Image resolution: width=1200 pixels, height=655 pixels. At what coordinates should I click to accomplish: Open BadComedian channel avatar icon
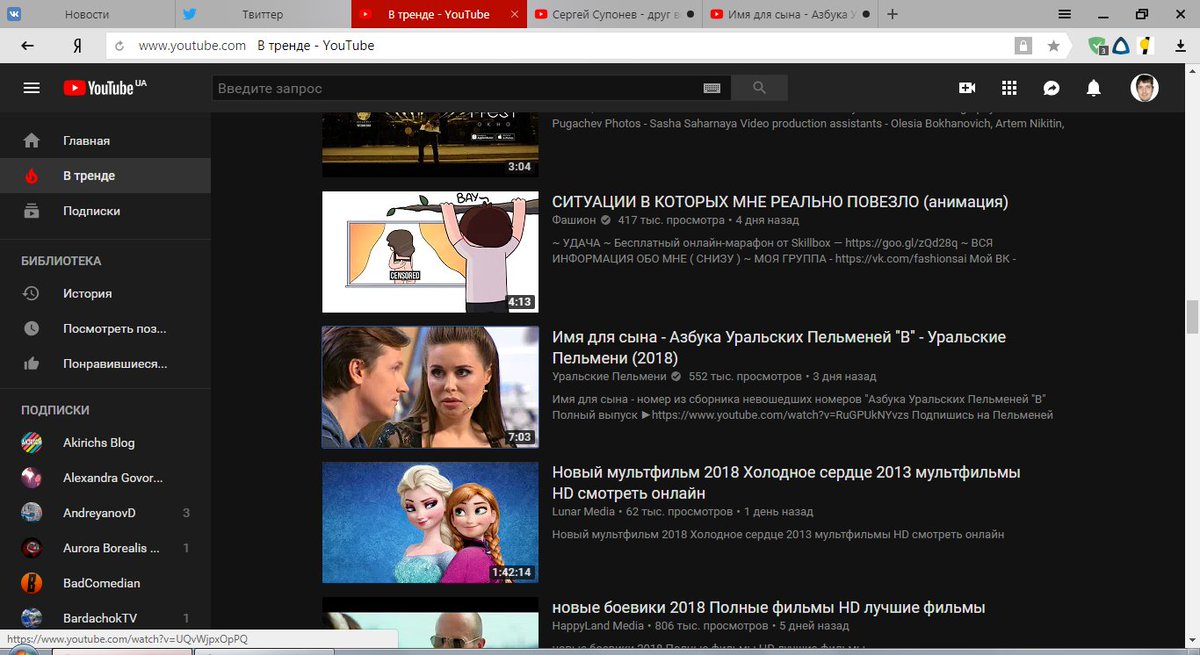coord(32,583)
